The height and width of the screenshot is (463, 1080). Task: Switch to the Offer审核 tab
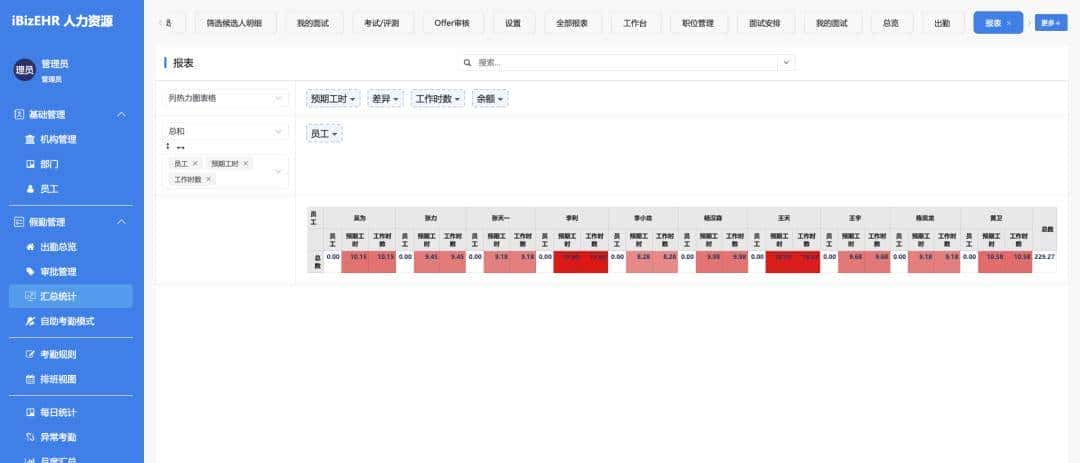[453, 23]
